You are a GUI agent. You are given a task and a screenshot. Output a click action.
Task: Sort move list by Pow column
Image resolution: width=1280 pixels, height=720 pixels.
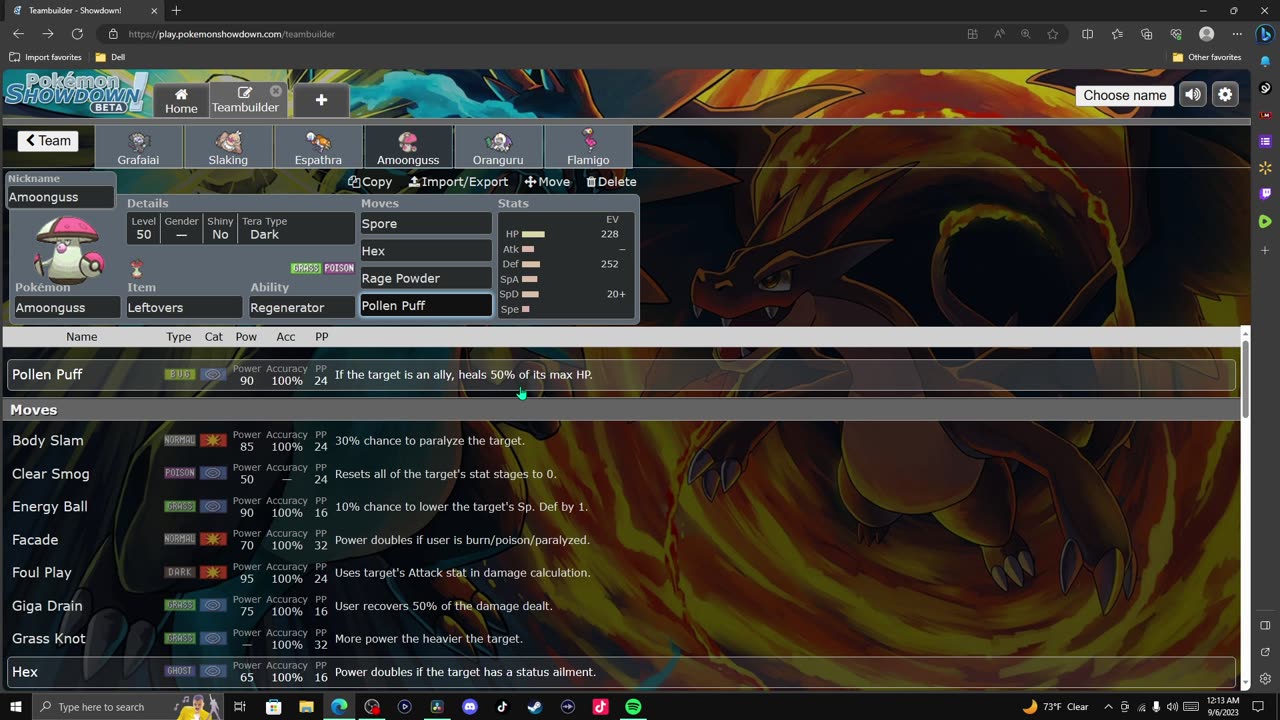pos(246,337)
